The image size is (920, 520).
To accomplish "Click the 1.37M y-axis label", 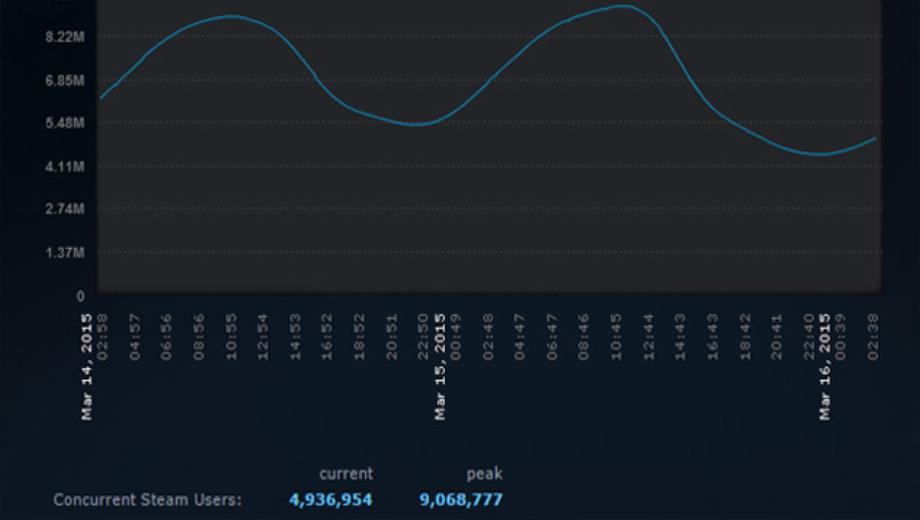I will 65,253.
